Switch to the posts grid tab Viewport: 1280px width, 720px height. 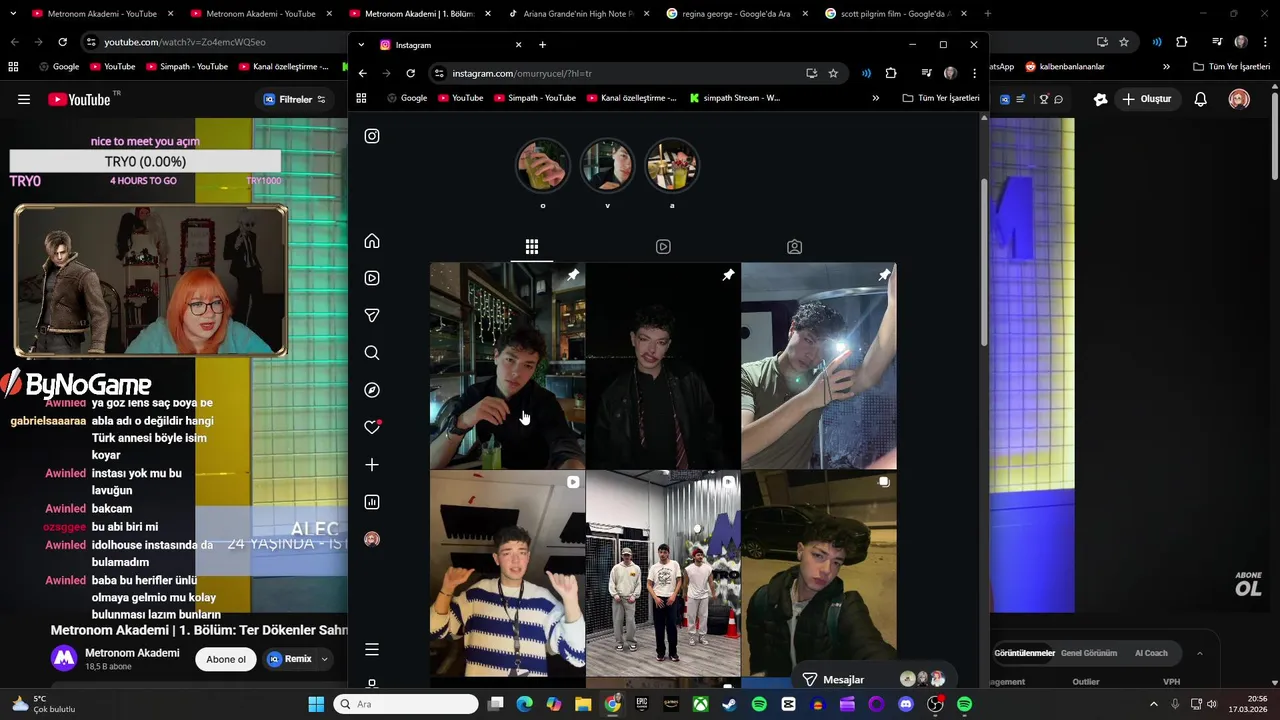(532, 247)
